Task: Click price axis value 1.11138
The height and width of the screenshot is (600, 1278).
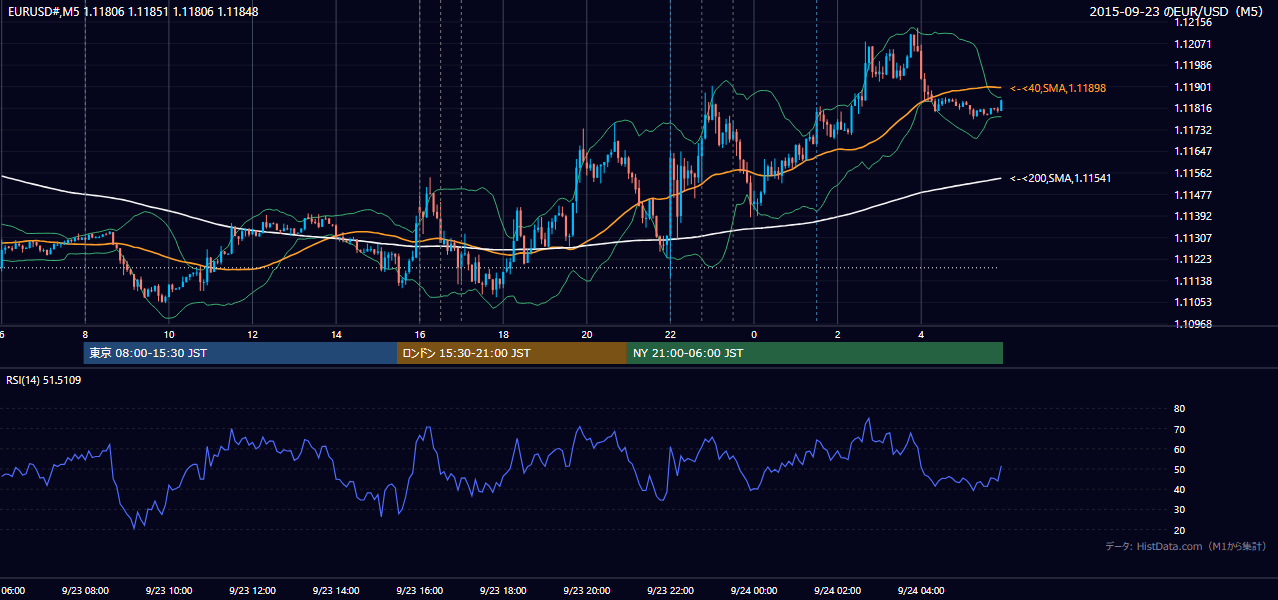Action: coord(1194,281)
